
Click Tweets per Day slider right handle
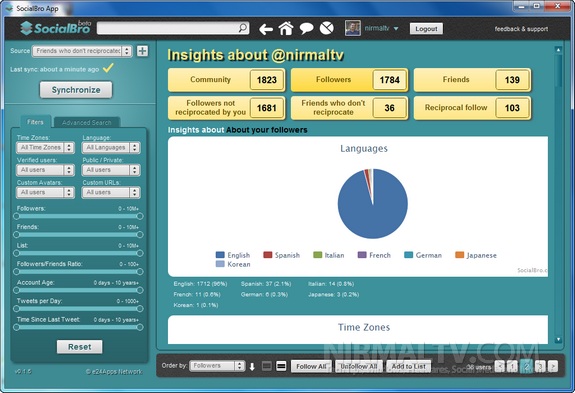coord(140,309)
